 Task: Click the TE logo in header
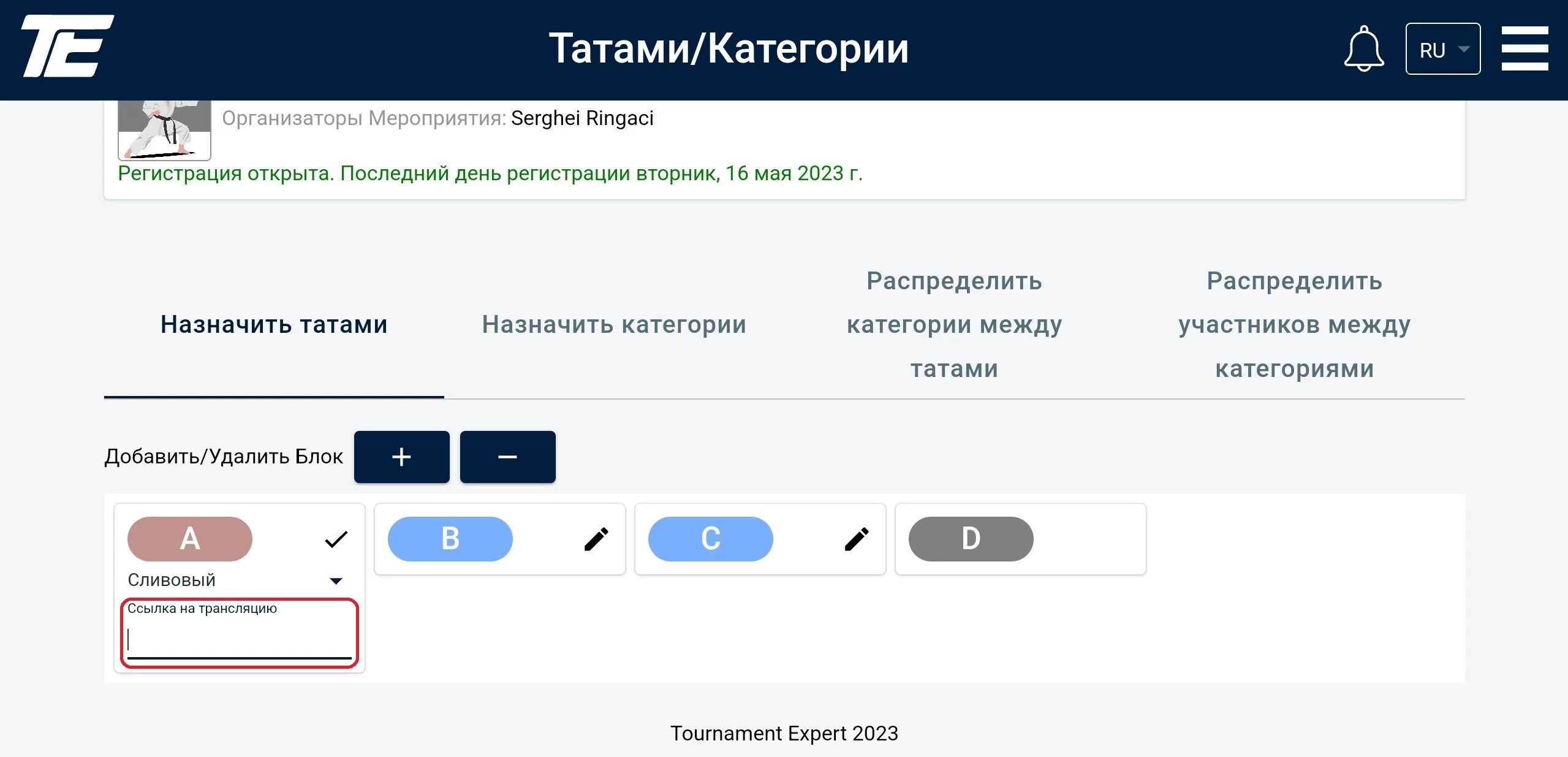click(x=67, y=47)
